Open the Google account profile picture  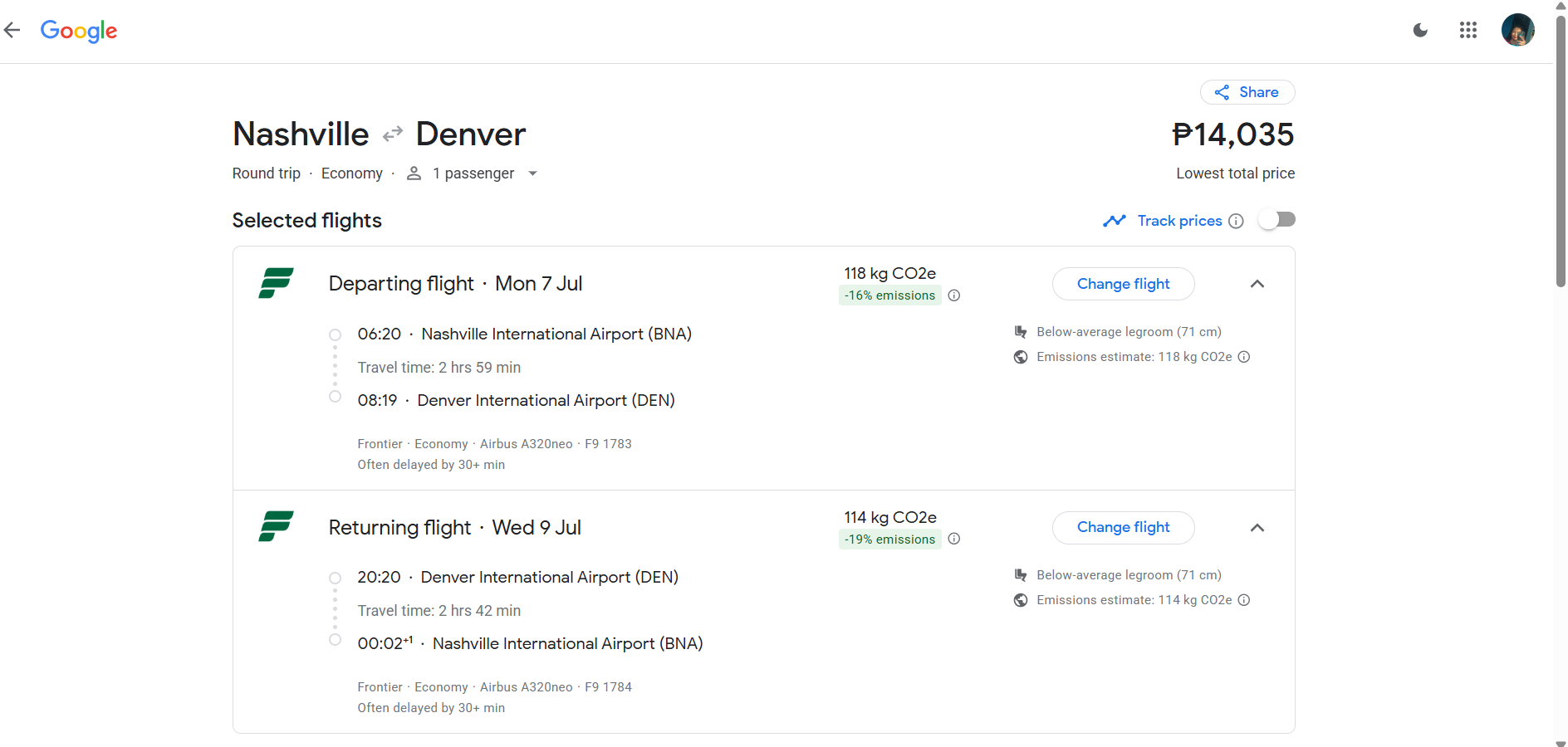coord(1517,30)
